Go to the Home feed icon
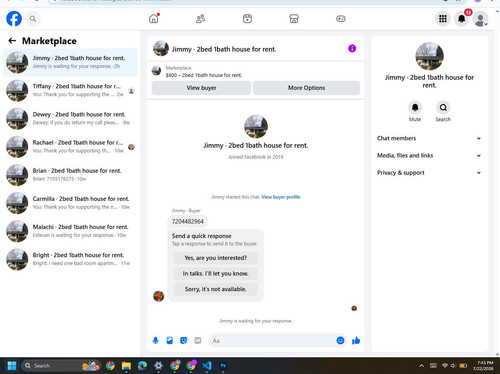500x374 pixels. (154, 18)
